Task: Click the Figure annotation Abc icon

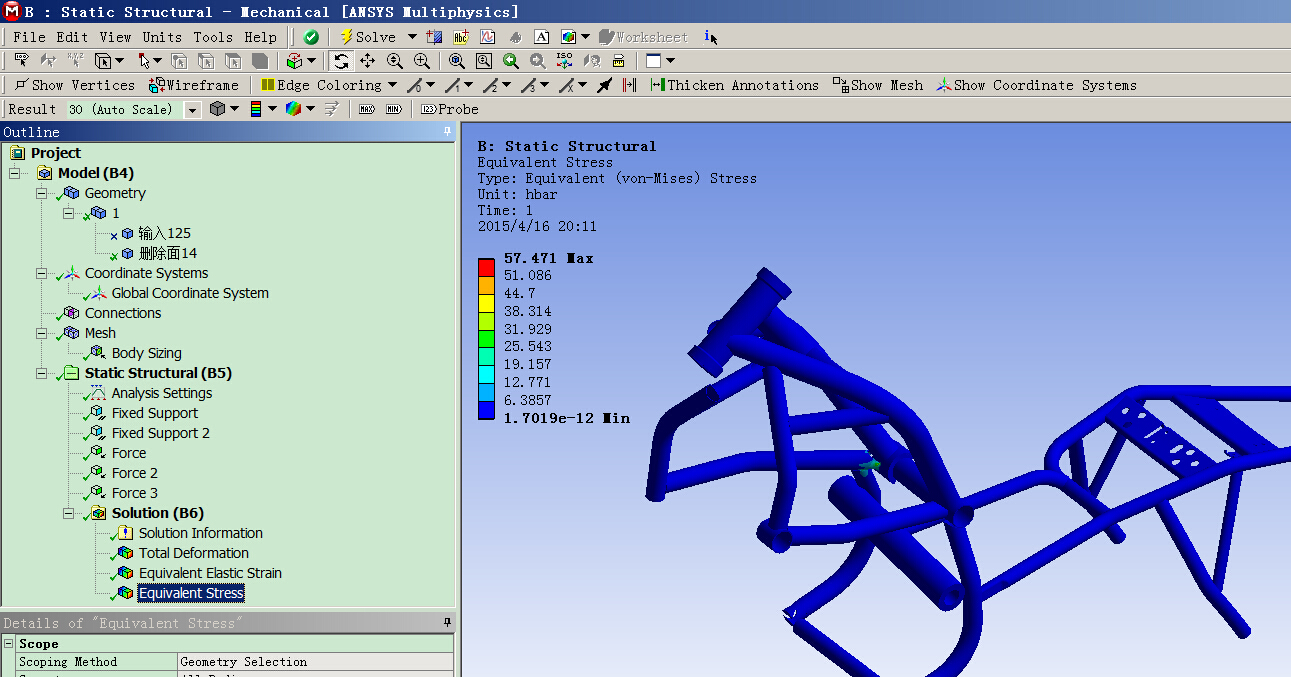Action: tap(461, 37)
